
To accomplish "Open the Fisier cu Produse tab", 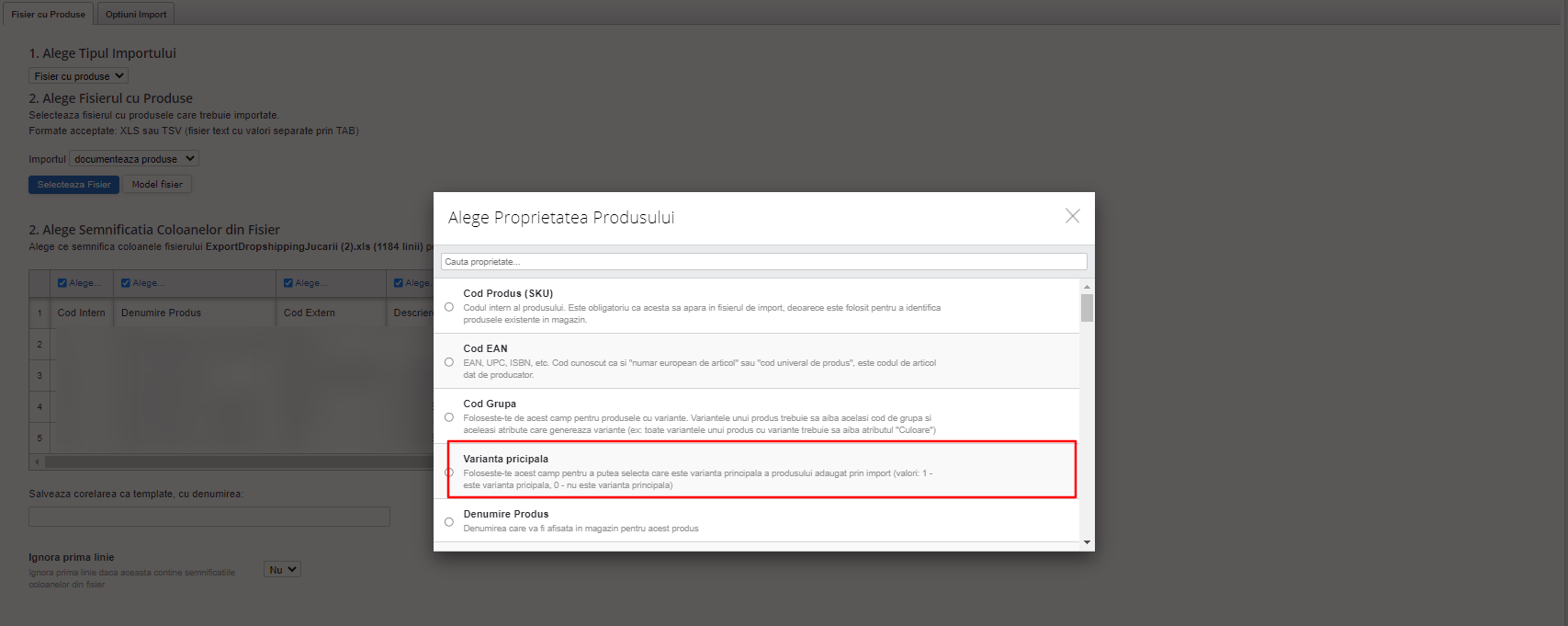I will click(48, 14).
